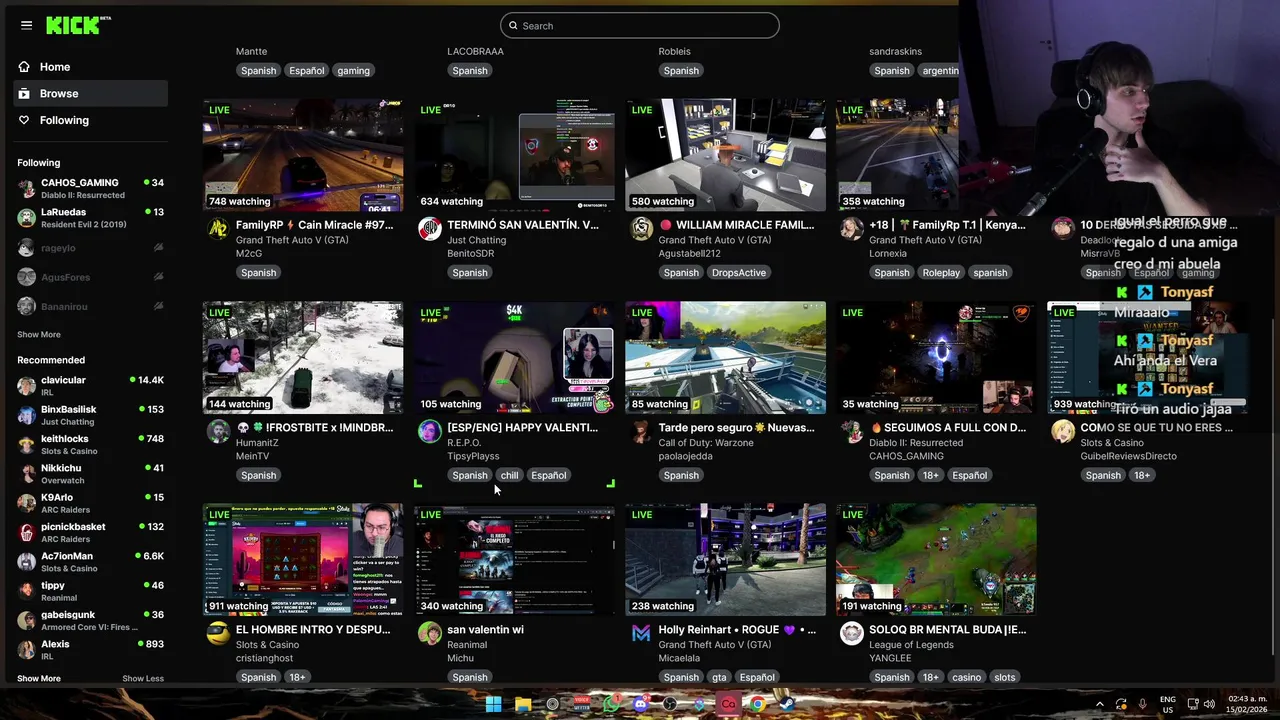Select gta tag under Micaelala stream
1280x720 pixels.
pos(719,677)
